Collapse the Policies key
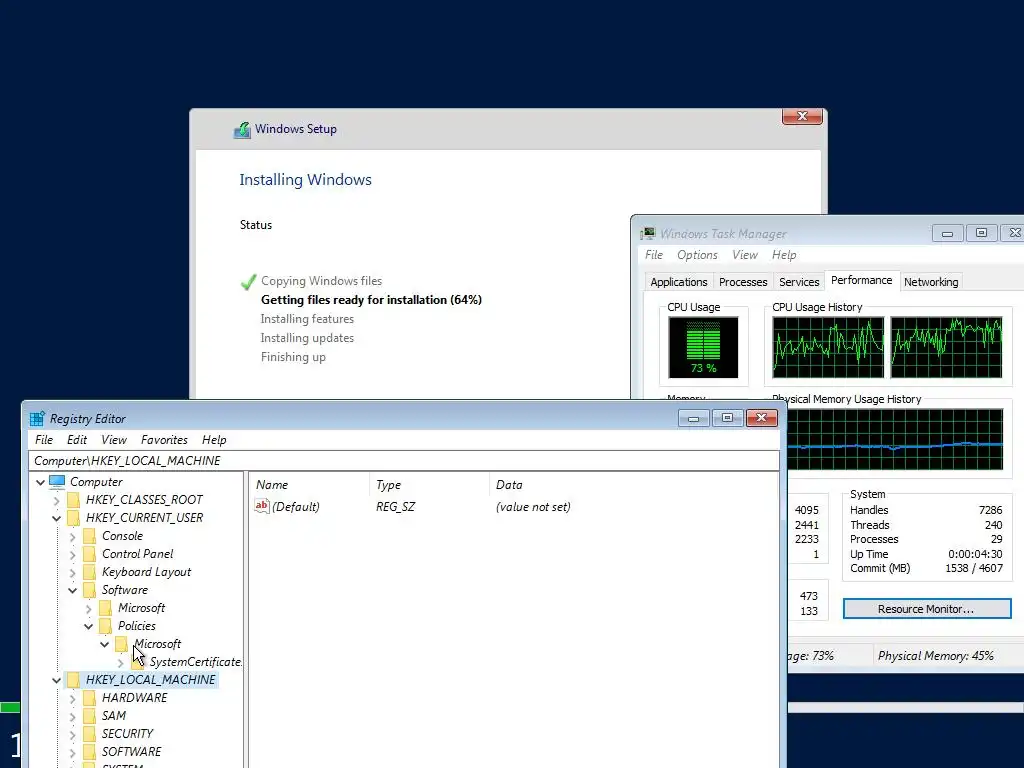 click(x=88, y=626)
